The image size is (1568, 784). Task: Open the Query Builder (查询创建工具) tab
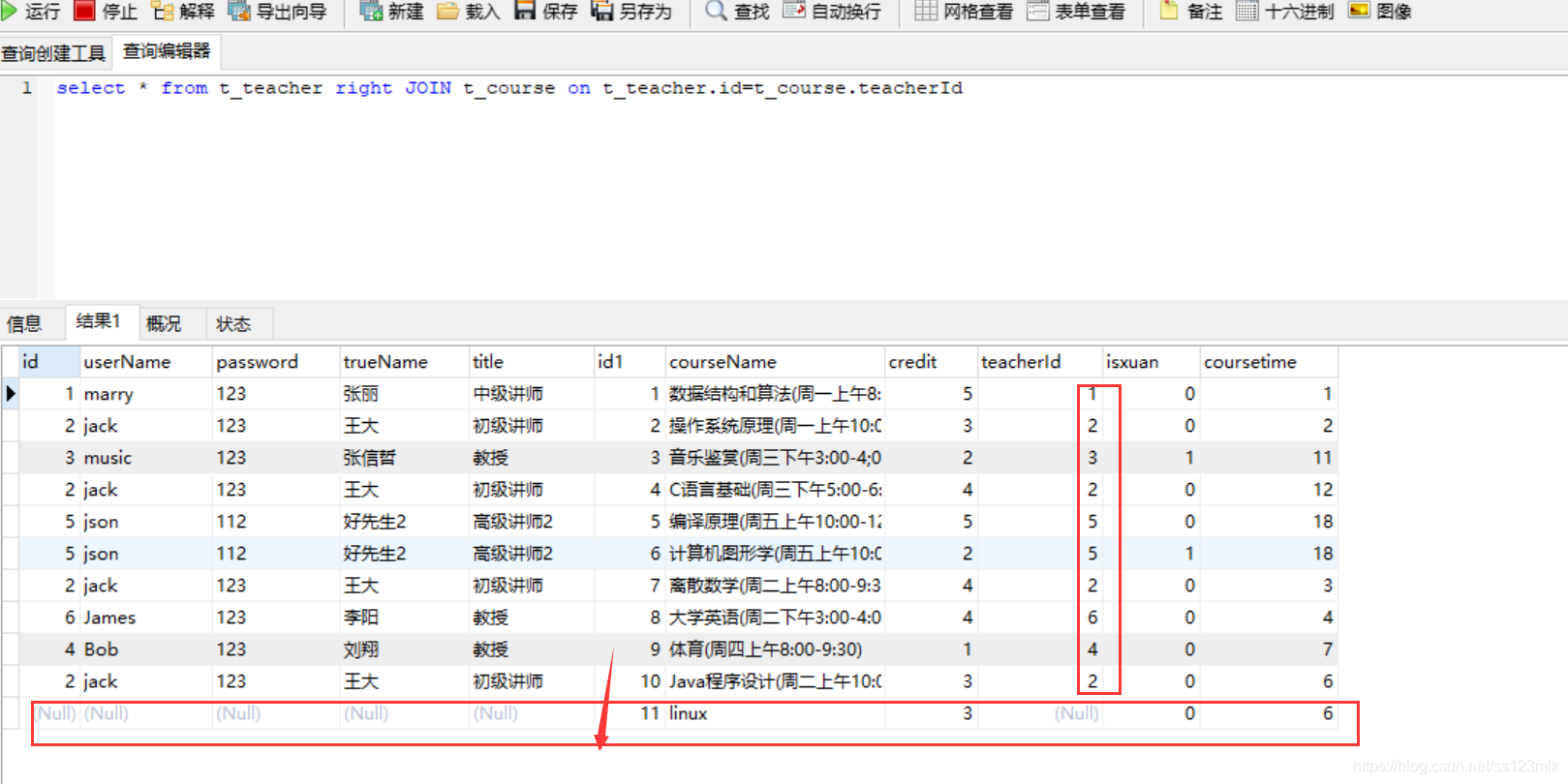(53, 53)
